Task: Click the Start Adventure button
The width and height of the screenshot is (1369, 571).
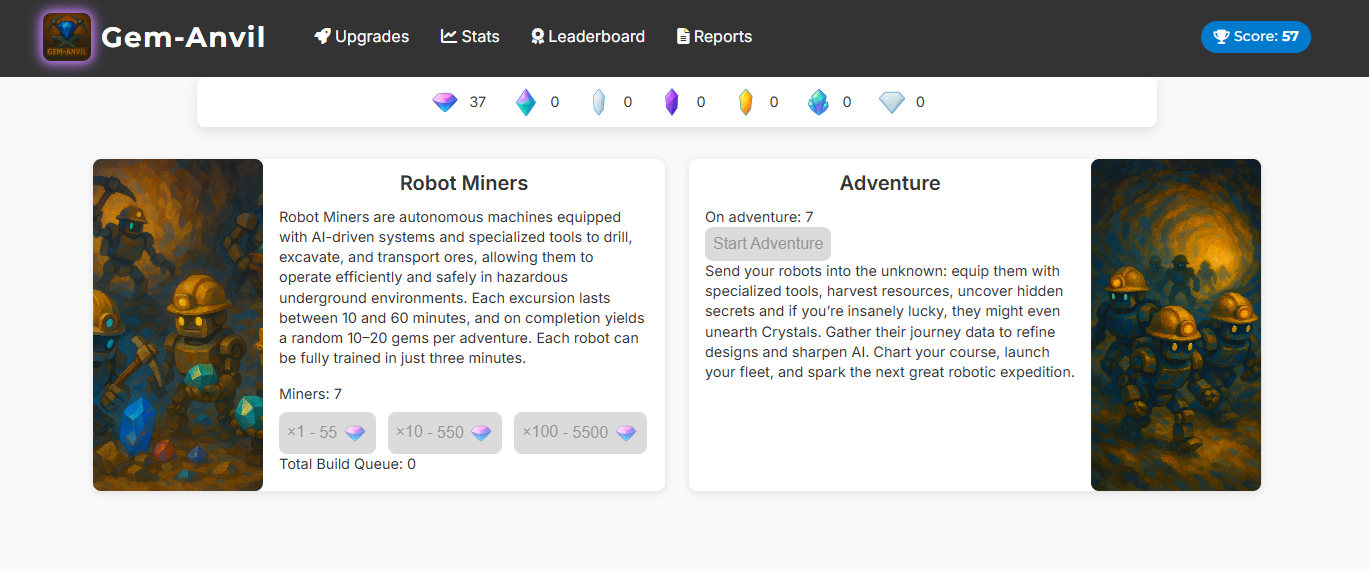Action: click(x=768, y=244)
